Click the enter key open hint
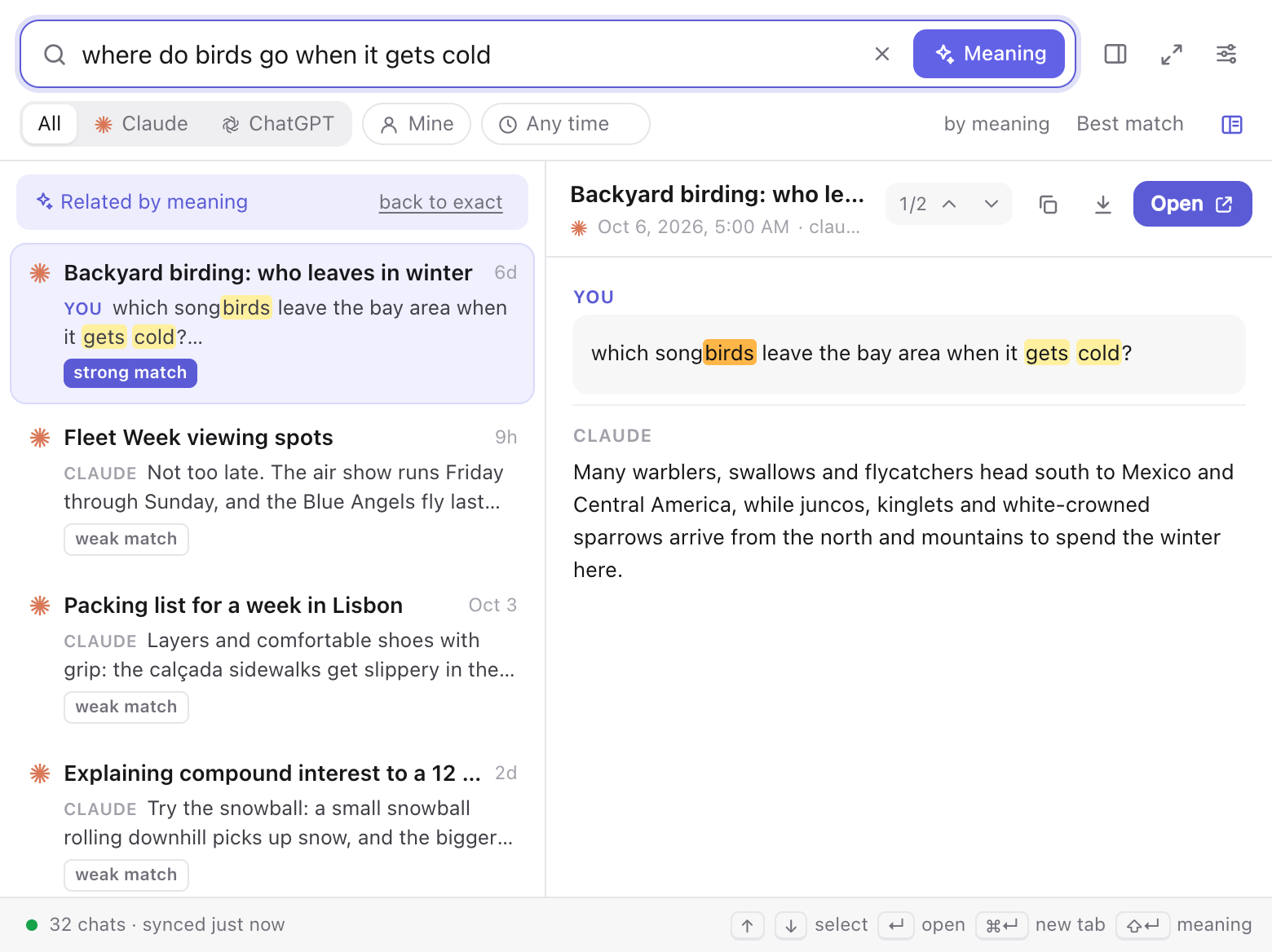The height and width of the screenshot is (952, 1272). coord(896,925)
